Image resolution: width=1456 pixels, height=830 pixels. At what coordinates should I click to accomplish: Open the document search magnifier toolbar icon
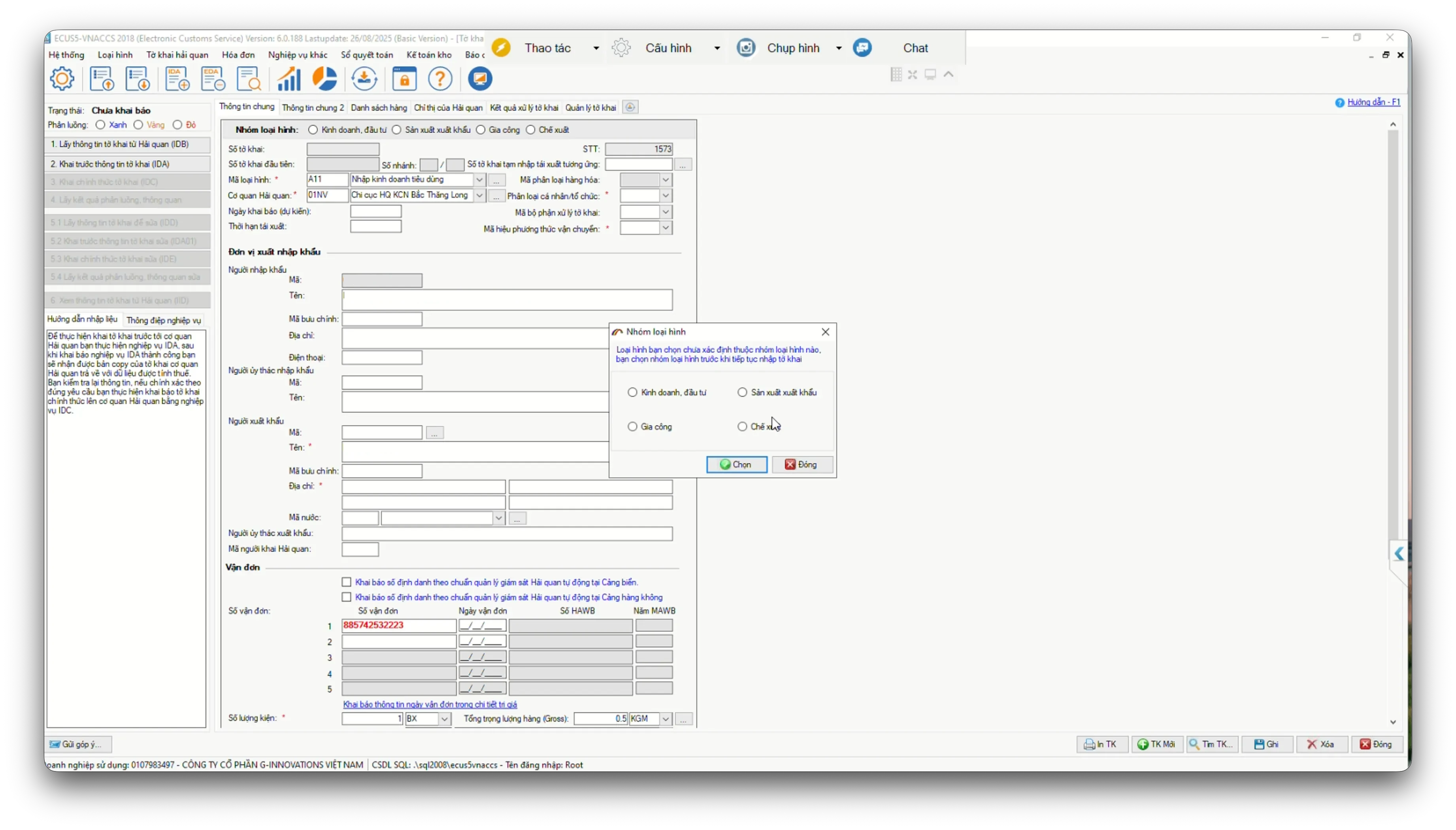[x=249, y=79]
